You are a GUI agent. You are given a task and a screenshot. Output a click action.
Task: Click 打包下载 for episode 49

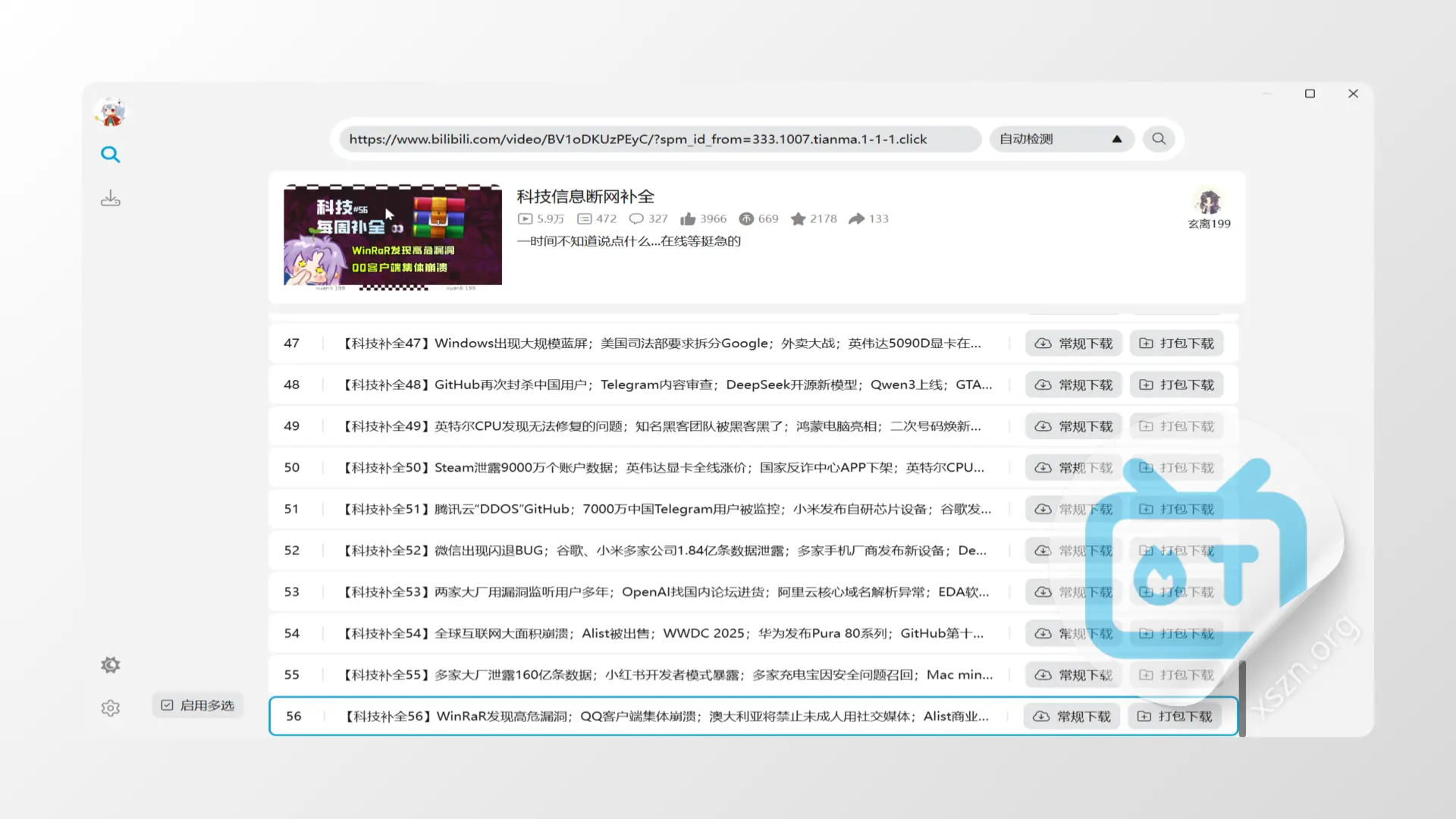(x=1176, y=426)
